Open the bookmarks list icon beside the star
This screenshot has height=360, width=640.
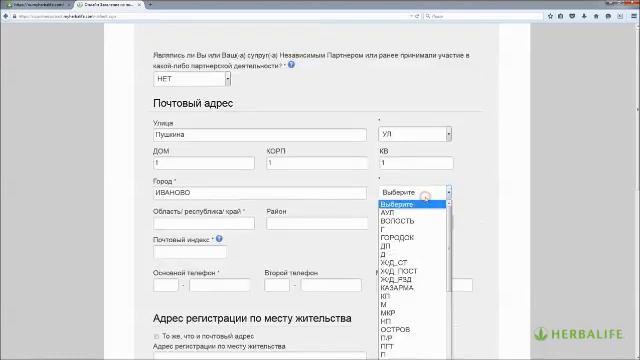click(560, 16)
